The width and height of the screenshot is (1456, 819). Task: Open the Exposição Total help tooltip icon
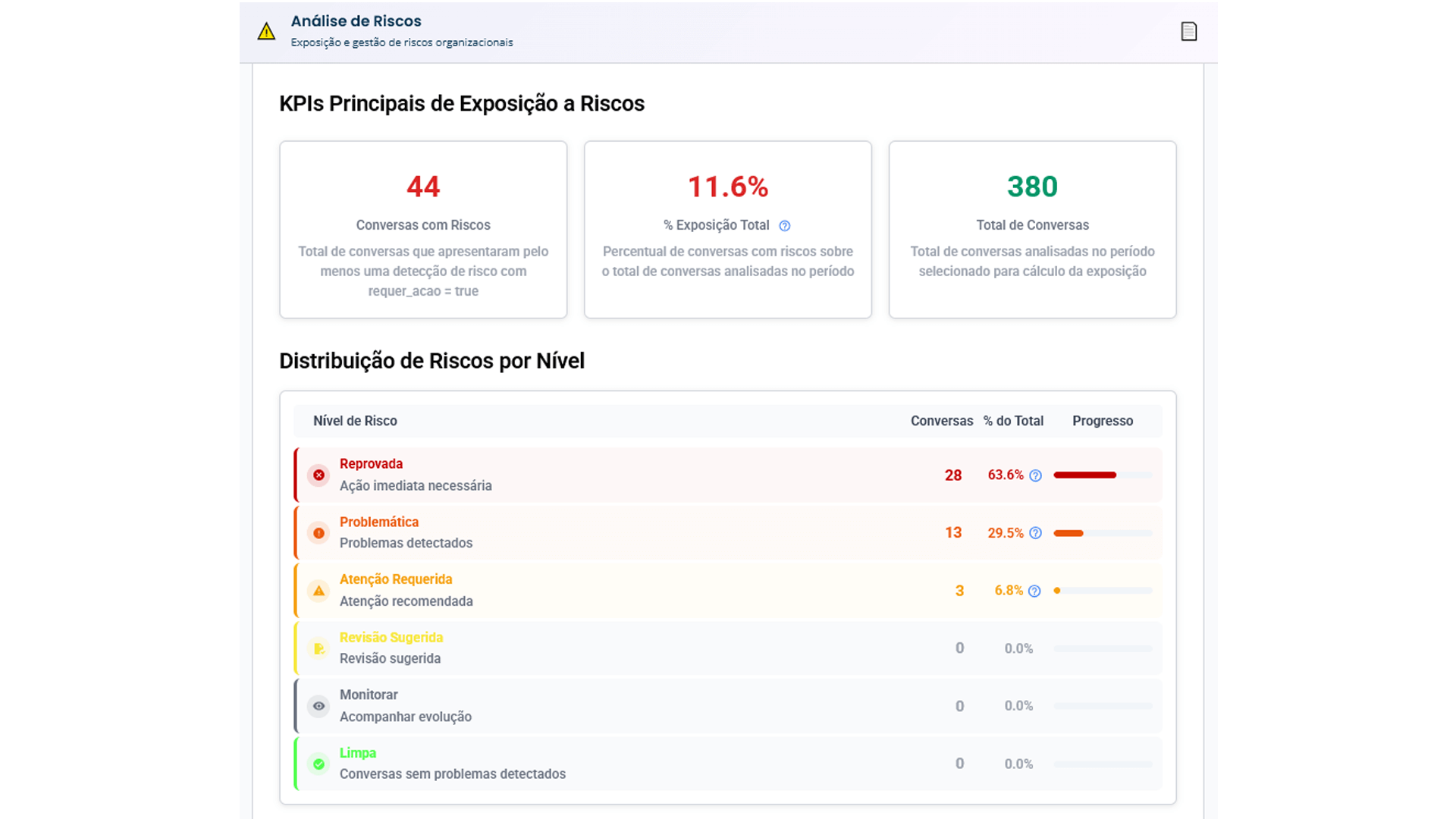coord(785,226)
